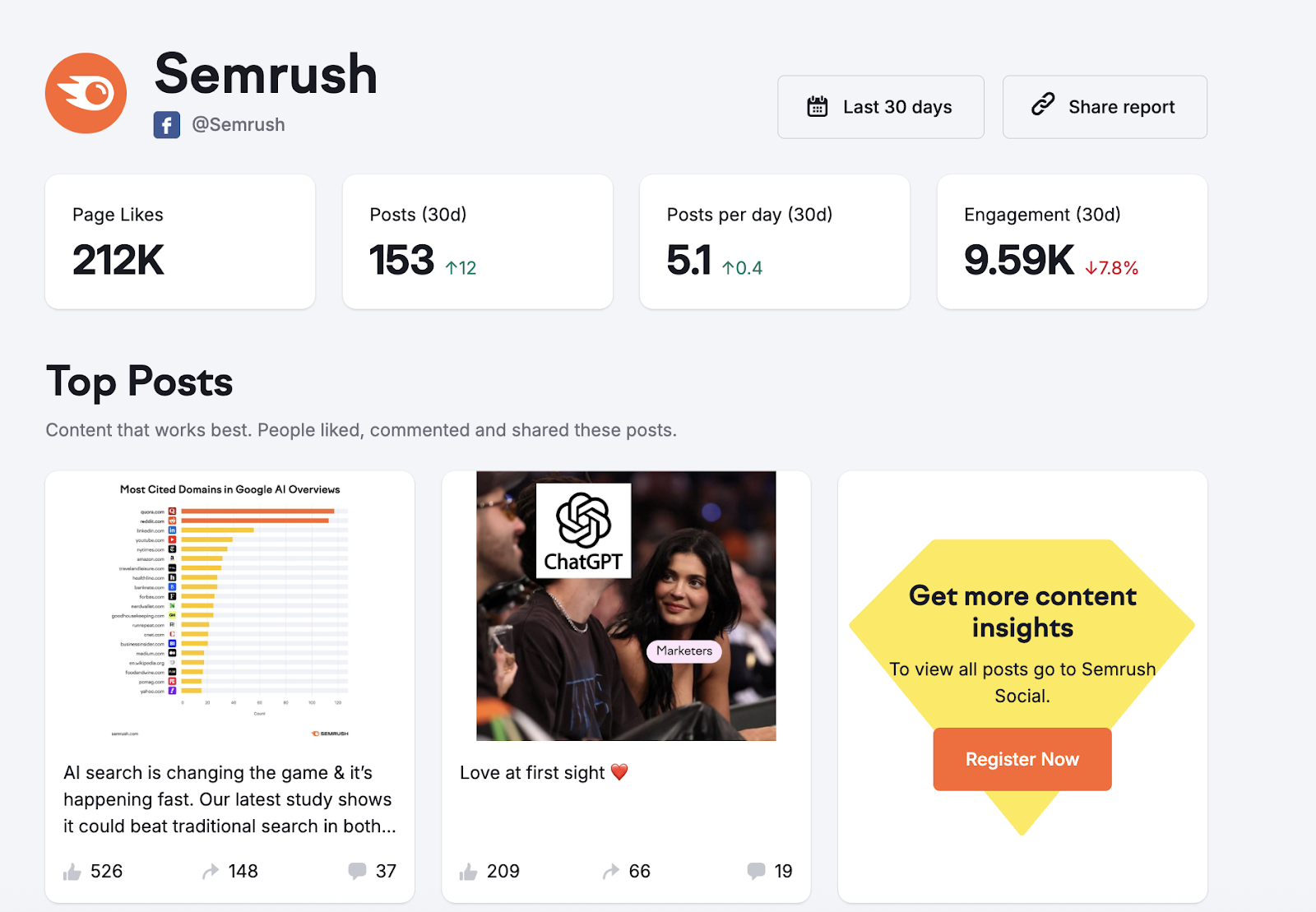Image resolution: width=1316 pixels, height=912 pixels.
Task: Open the @Semrush page handle link
Action: tap(239, 125)
